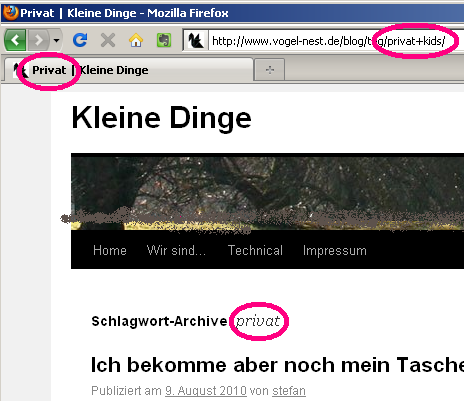
Task: Click the site favicon in the address bar
Action: pyautogui.click(x=196, y=41)
